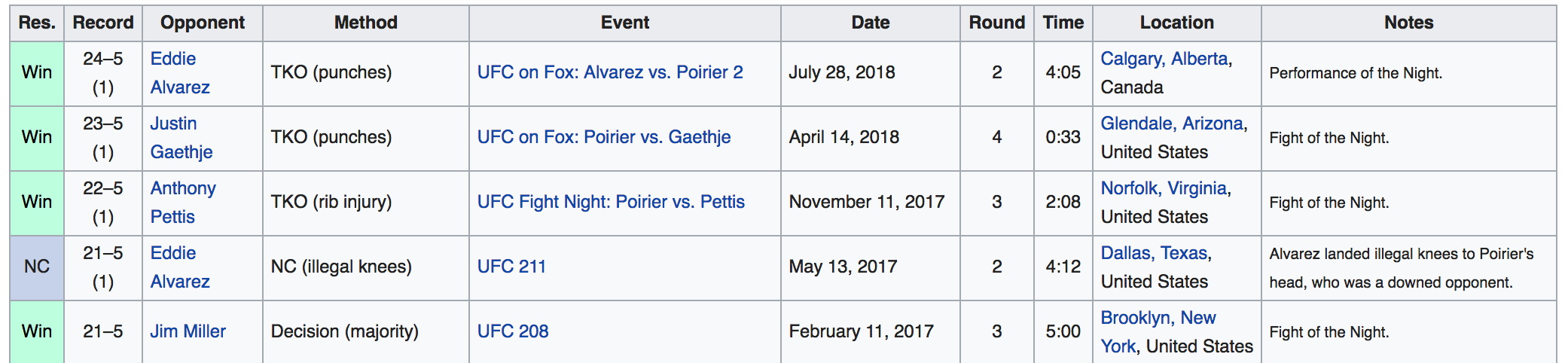The height and width of the screenshot is (363, 1568).
Task: Click the July 28, 2018 date cell
Action: click(x=841, y=72)
